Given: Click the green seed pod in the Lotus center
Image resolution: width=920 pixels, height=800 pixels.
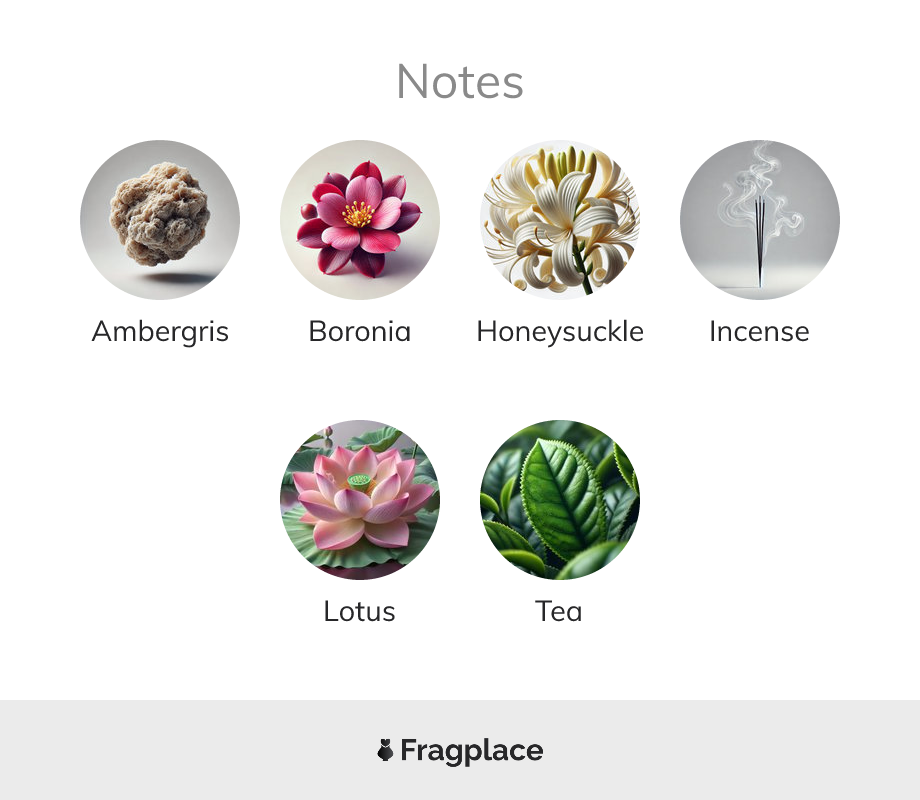Looking at the screenshot, I should coord(358,482).
